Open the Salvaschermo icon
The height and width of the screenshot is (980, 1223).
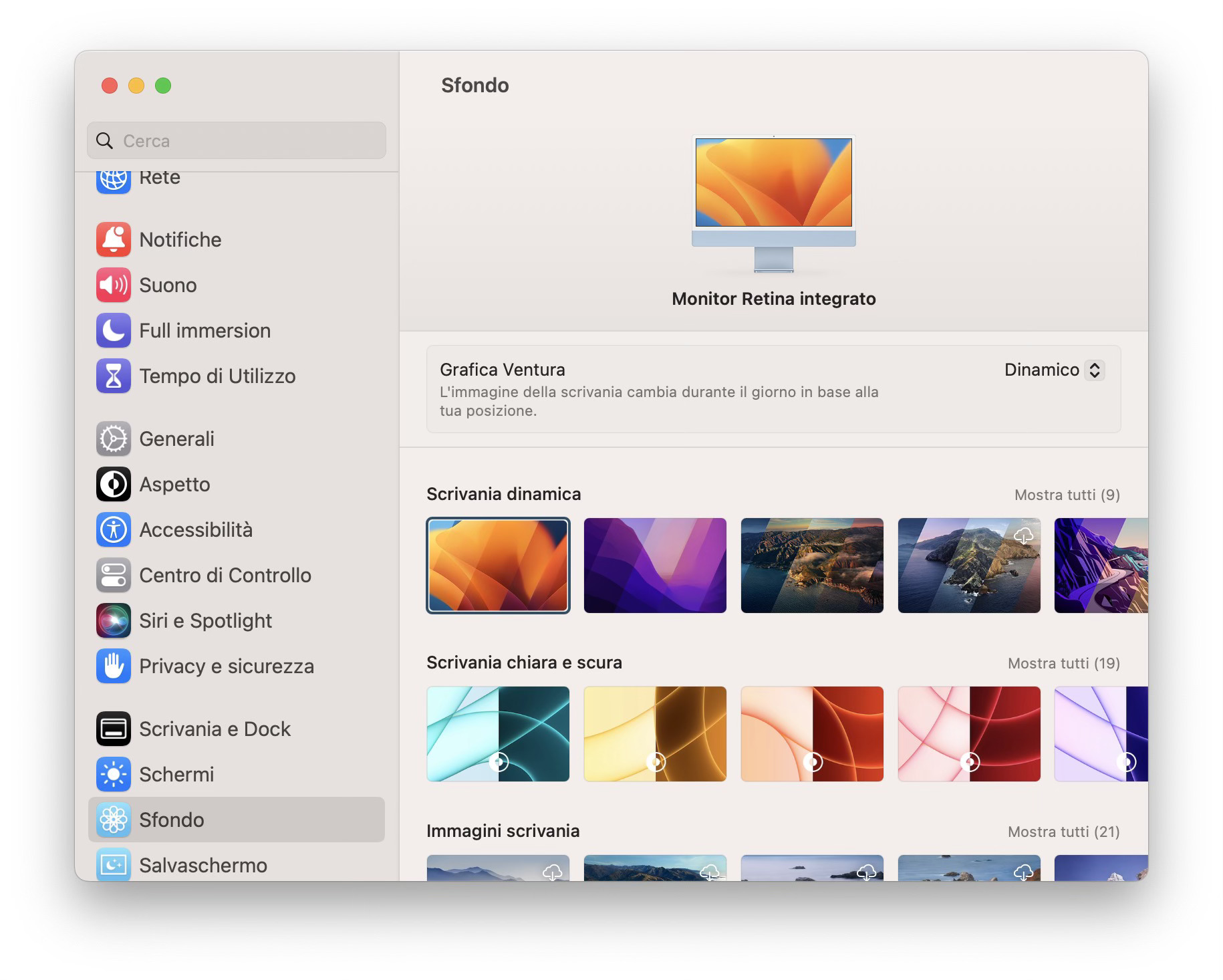113,864
